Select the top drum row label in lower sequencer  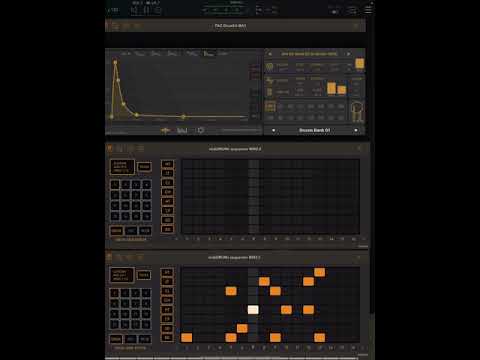[x=167, y=272]
